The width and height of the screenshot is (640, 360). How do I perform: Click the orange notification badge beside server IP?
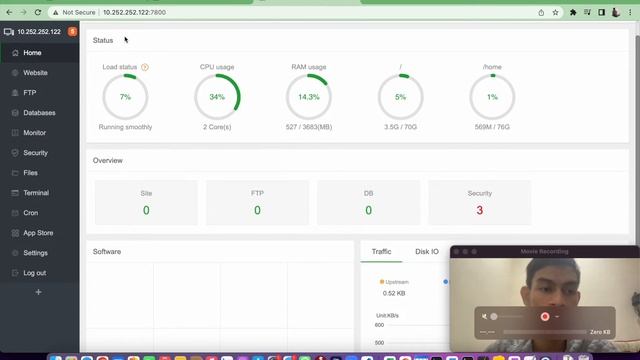click(x=72, y=31)
